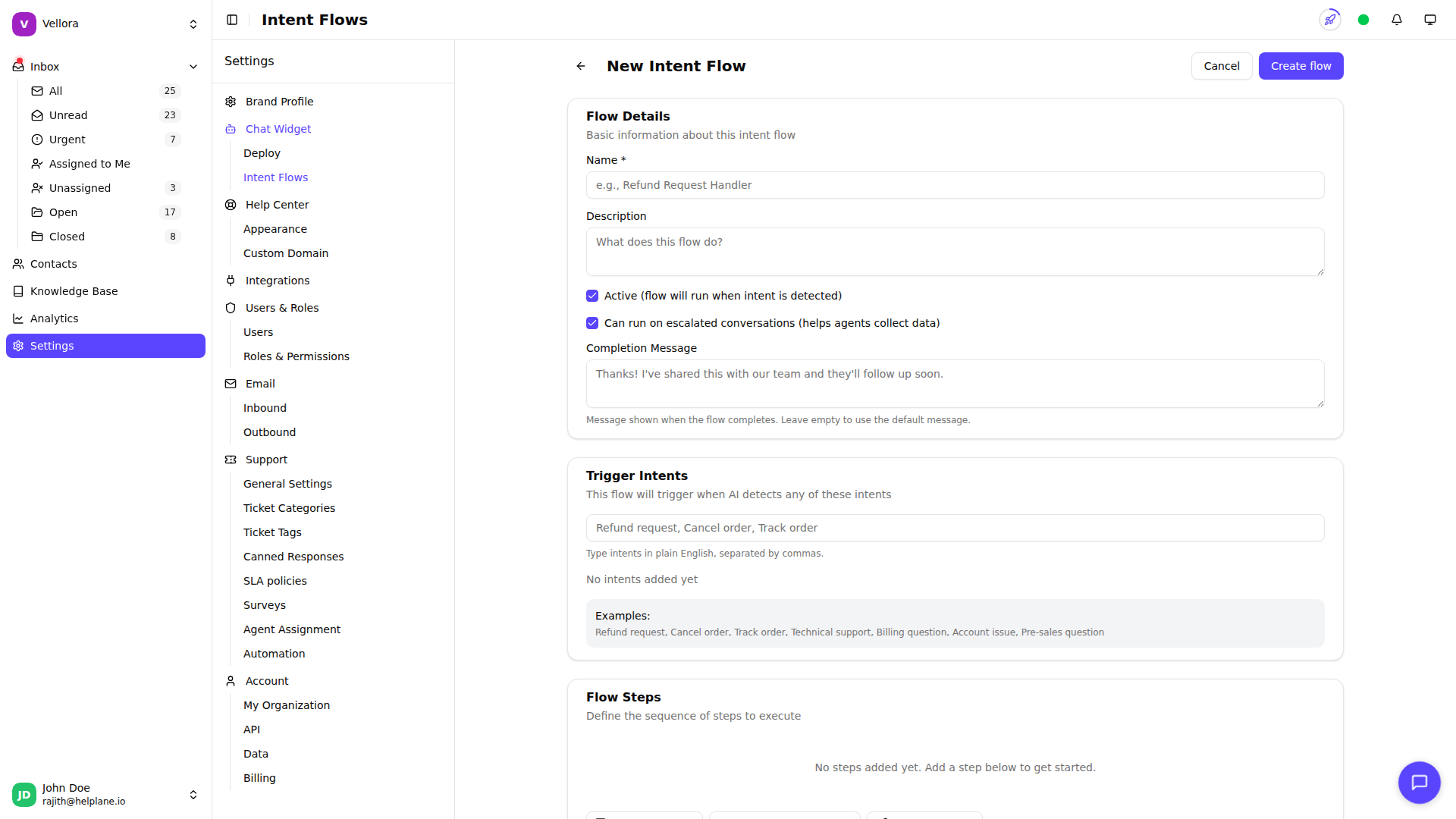Click the Brand Profile gear icon
Image resolution: width=1456 pixels, height=819 pixels.
tap(231, 102)
